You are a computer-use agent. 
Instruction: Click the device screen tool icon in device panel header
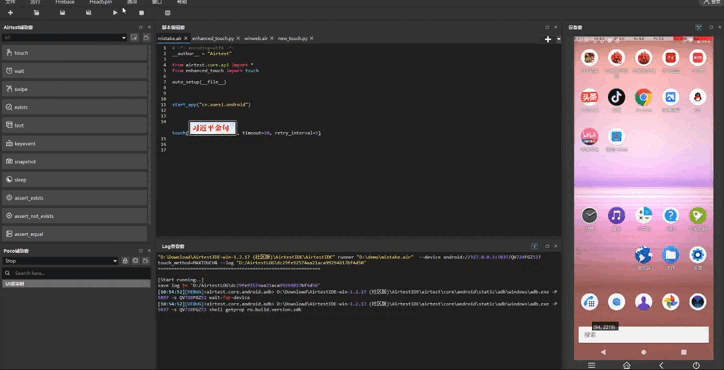coord(699,28)
